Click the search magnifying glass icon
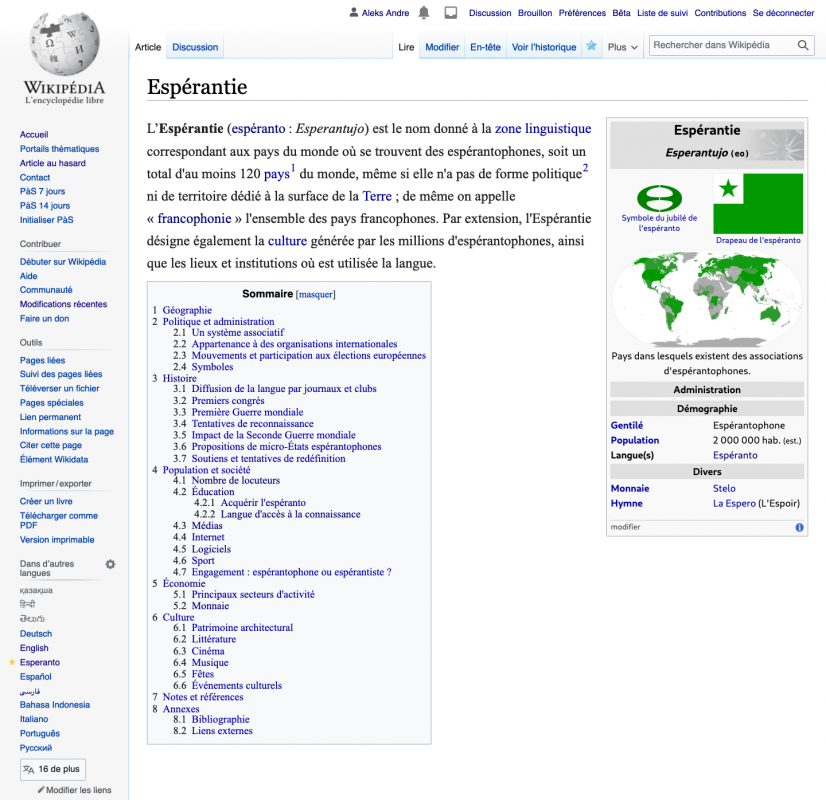The width and height of the screenshot is (826, 800). [803, 45]
